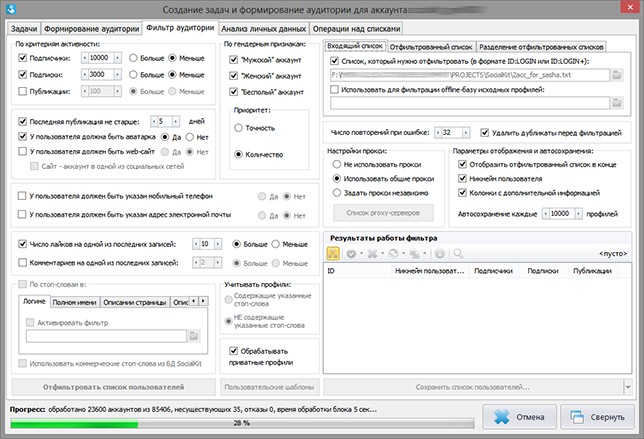The image size is (644, 439).
Task: Toggle 'Удалить дубликаты перед фильтрацией' checkbox
Action: pos(485,133)
